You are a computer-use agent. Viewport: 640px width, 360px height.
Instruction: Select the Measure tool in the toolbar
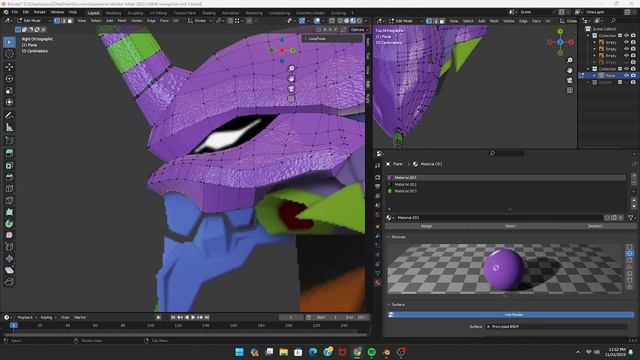[9, 127]
